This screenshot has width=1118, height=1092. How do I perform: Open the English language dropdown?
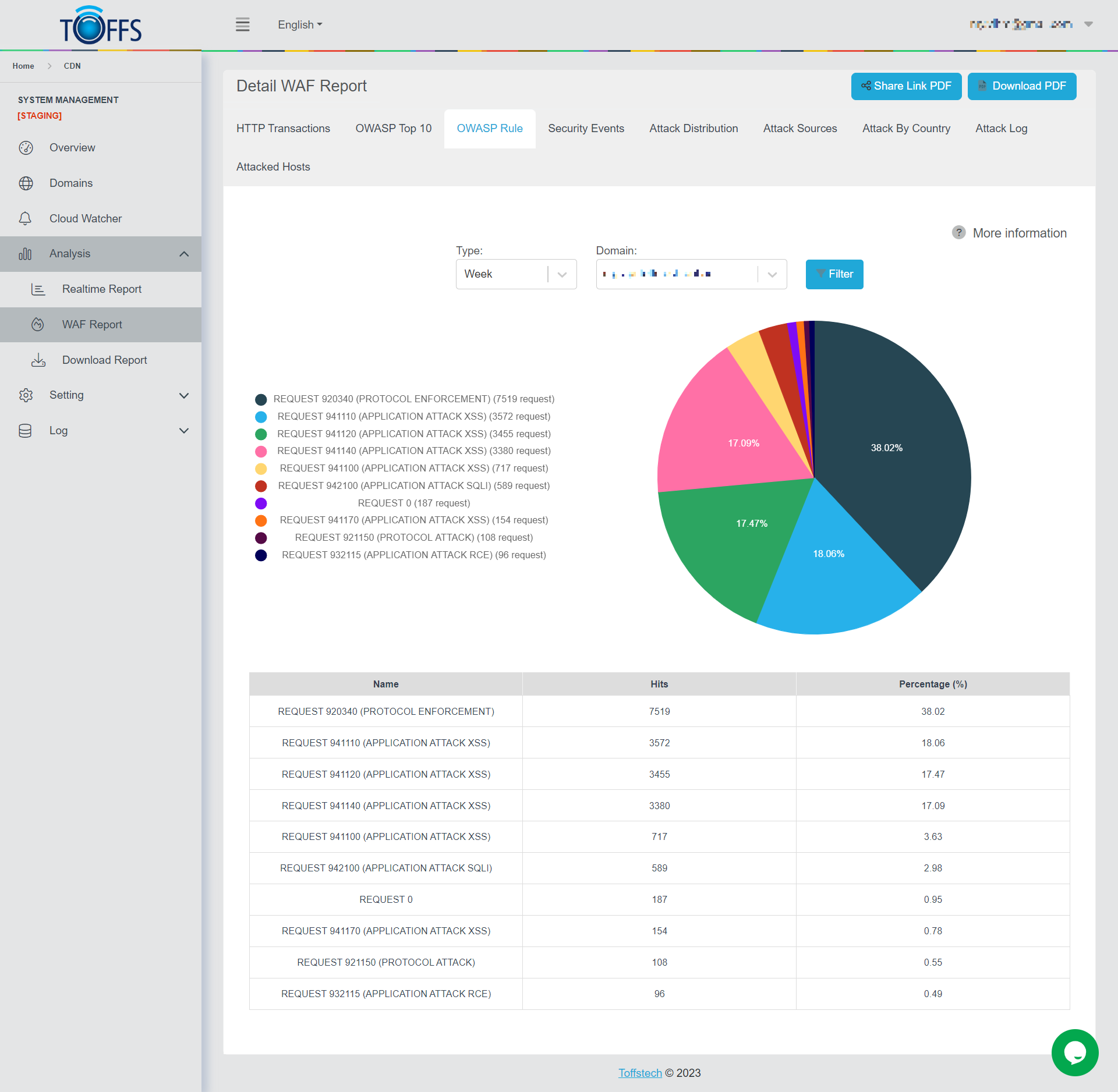click(300, 24)
